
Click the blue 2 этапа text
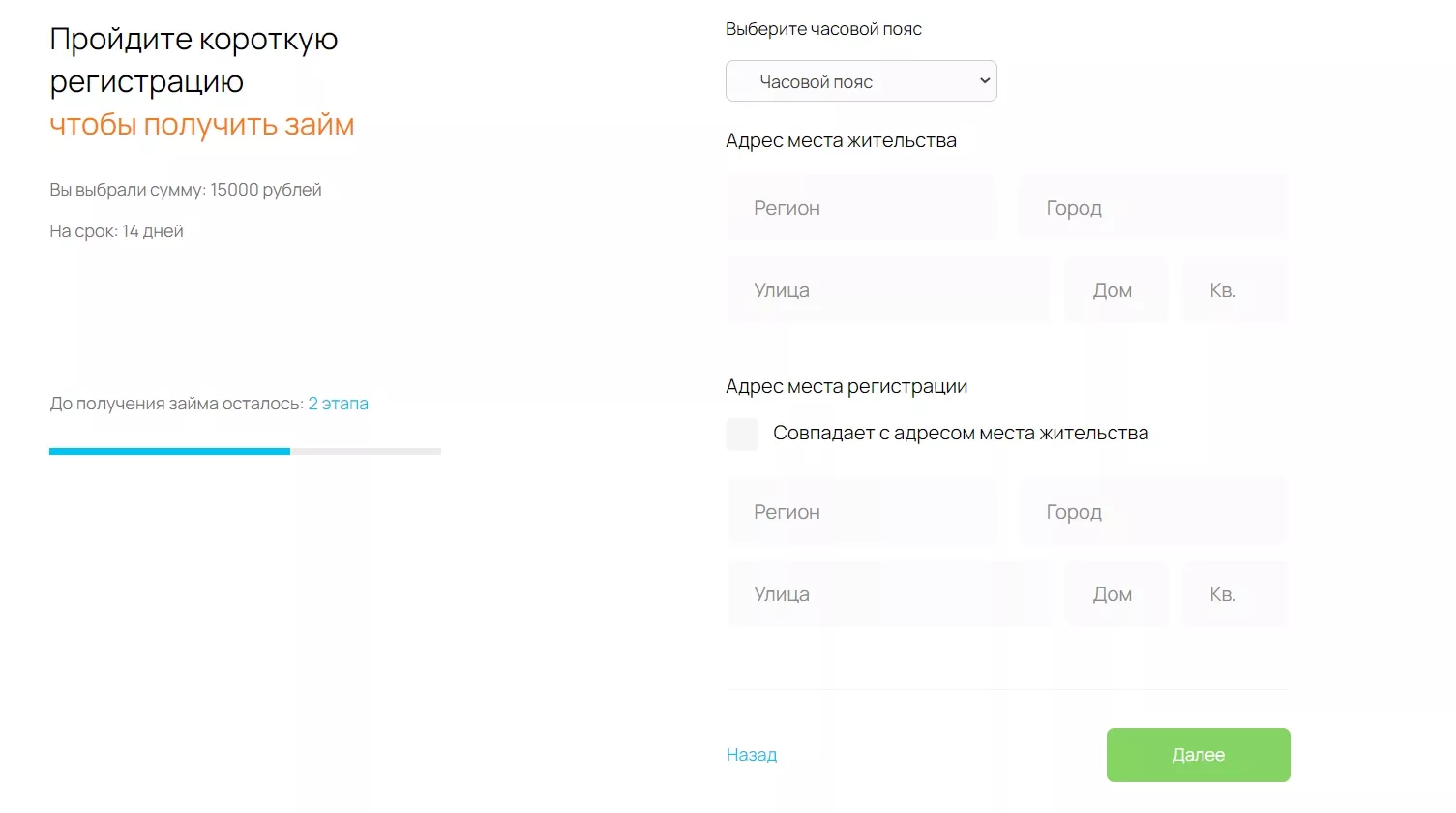click(339, 404)
